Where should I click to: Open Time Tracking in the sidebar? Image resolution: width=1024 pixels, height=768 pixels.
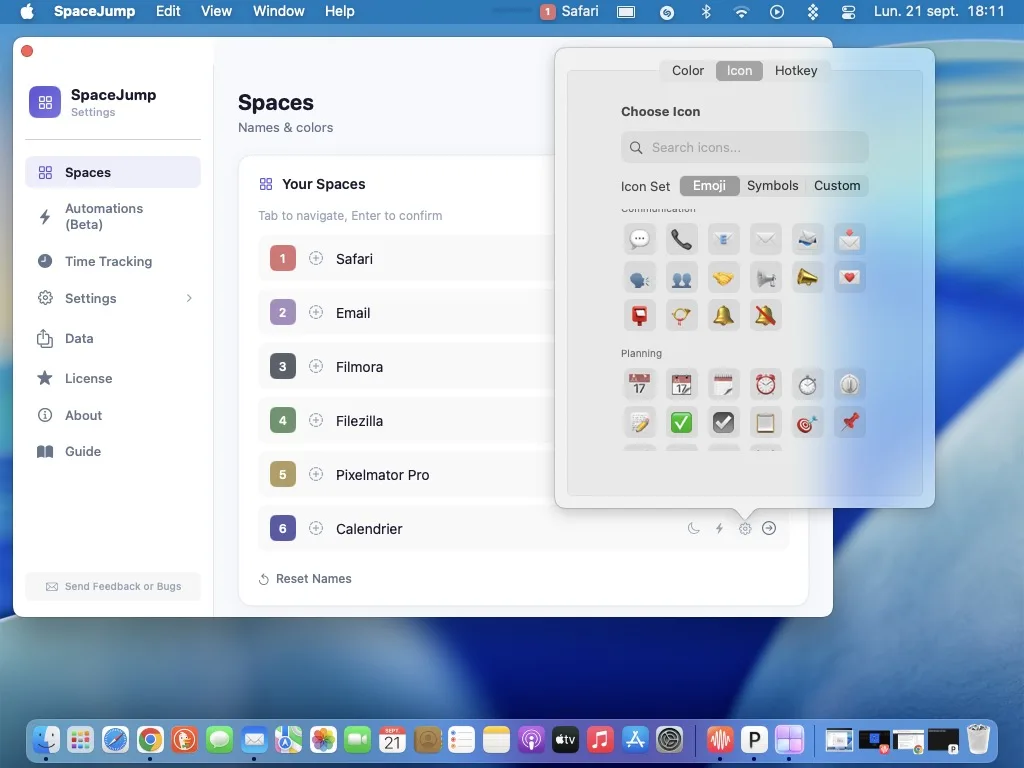coord(113,261)
